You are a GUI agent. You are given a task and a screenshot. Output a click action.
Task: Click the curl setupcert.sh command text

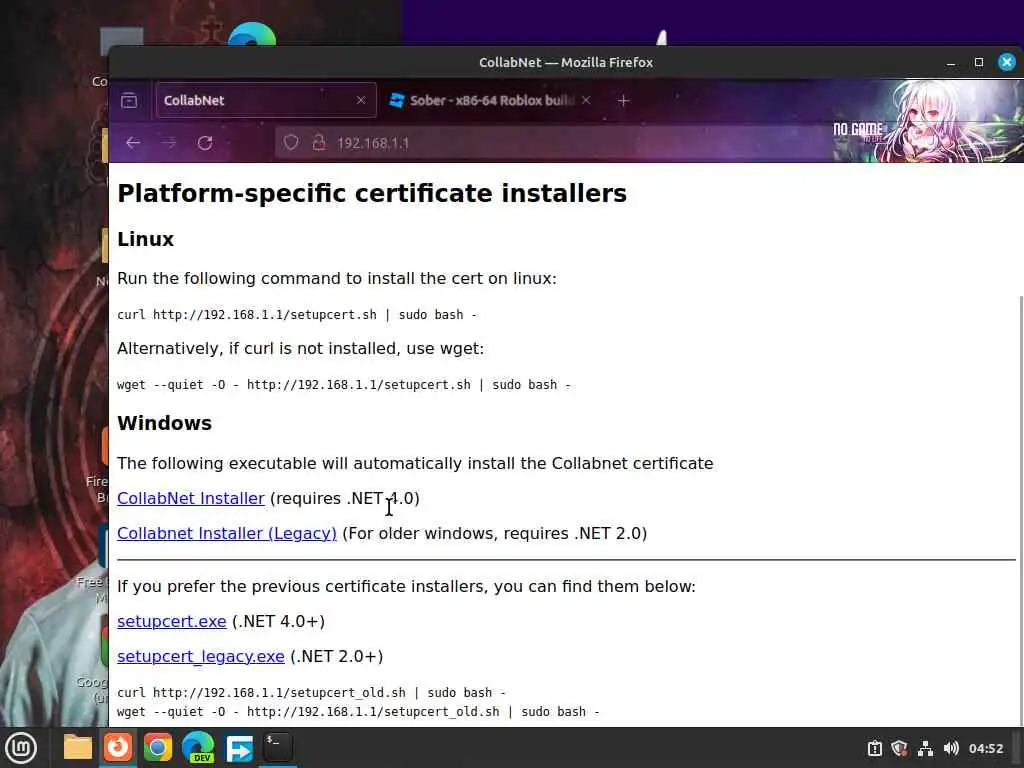click(x=297, y=315)
